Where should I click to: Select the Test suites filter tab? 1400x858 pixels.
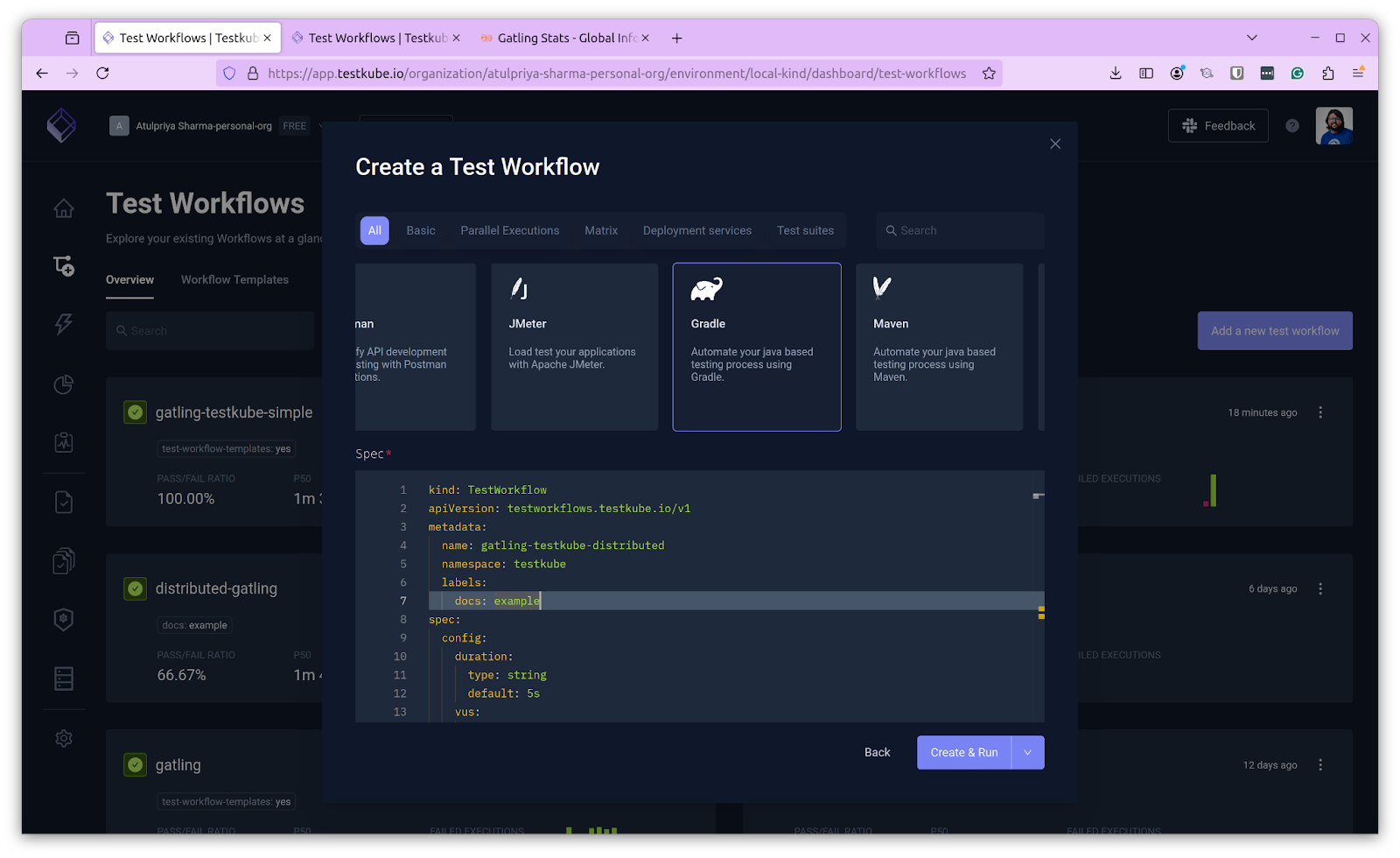click(x=805, y=230)
